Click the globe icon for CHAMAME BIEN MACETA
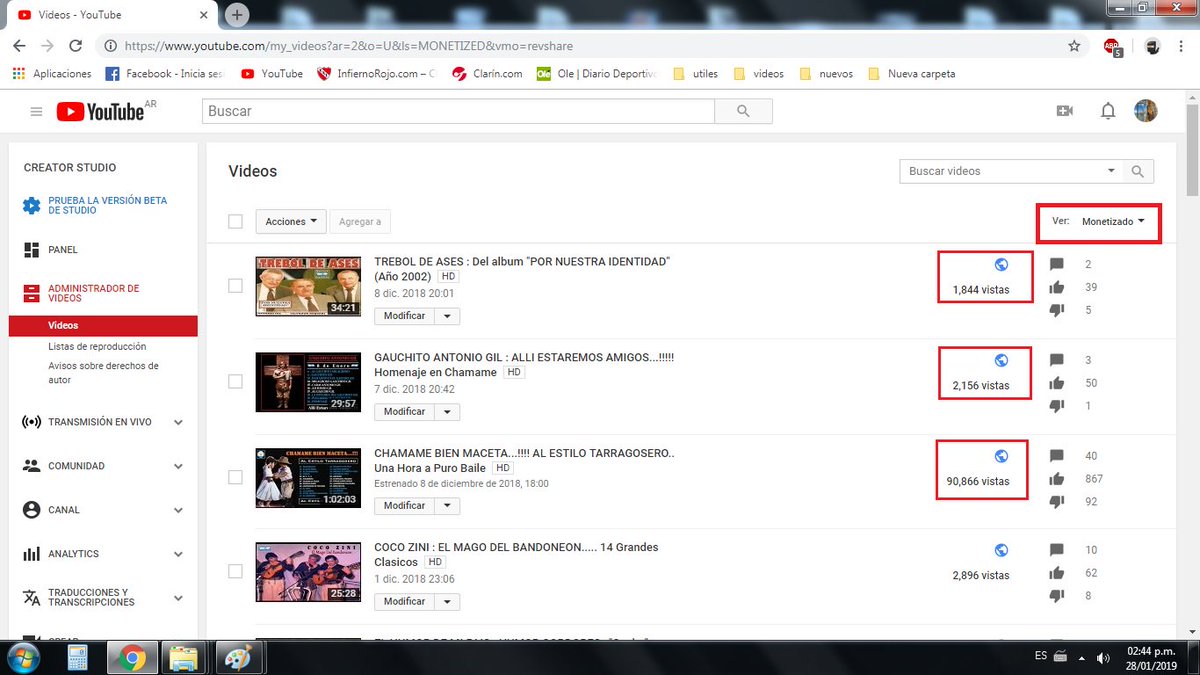The width and height of the screenshot is (1200, 675). pyautogui.click(x=1001, y=456)
